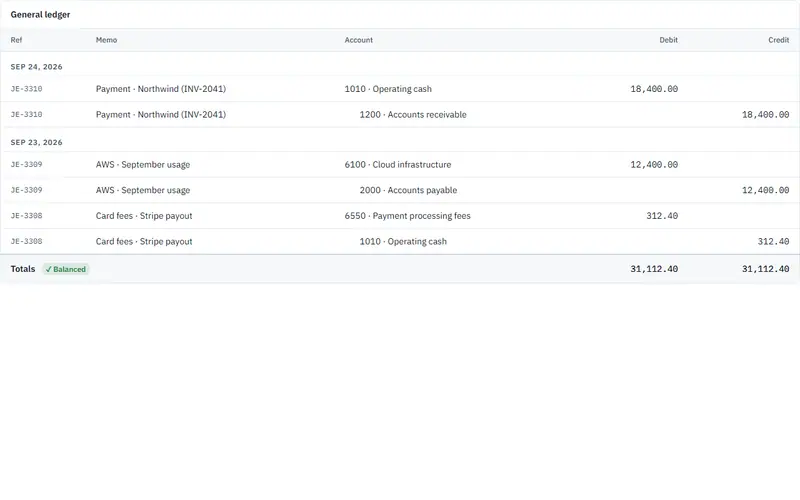Select the 2000 · Accounts payable account

(x=408, y=190)
